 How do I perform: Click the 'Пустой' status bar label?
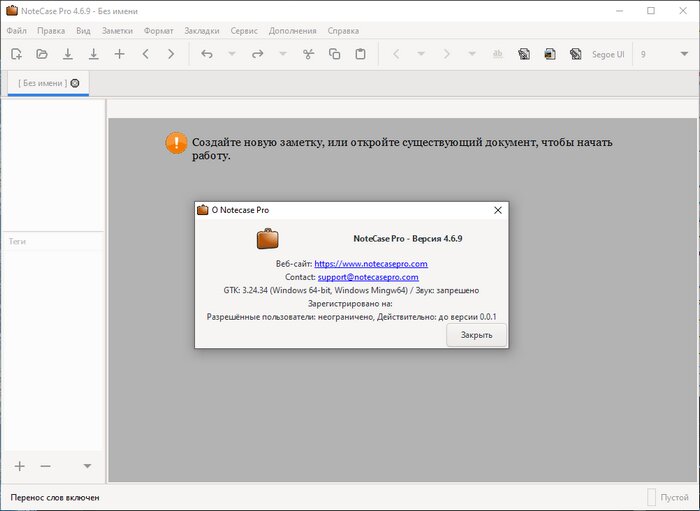coord(675,498)
